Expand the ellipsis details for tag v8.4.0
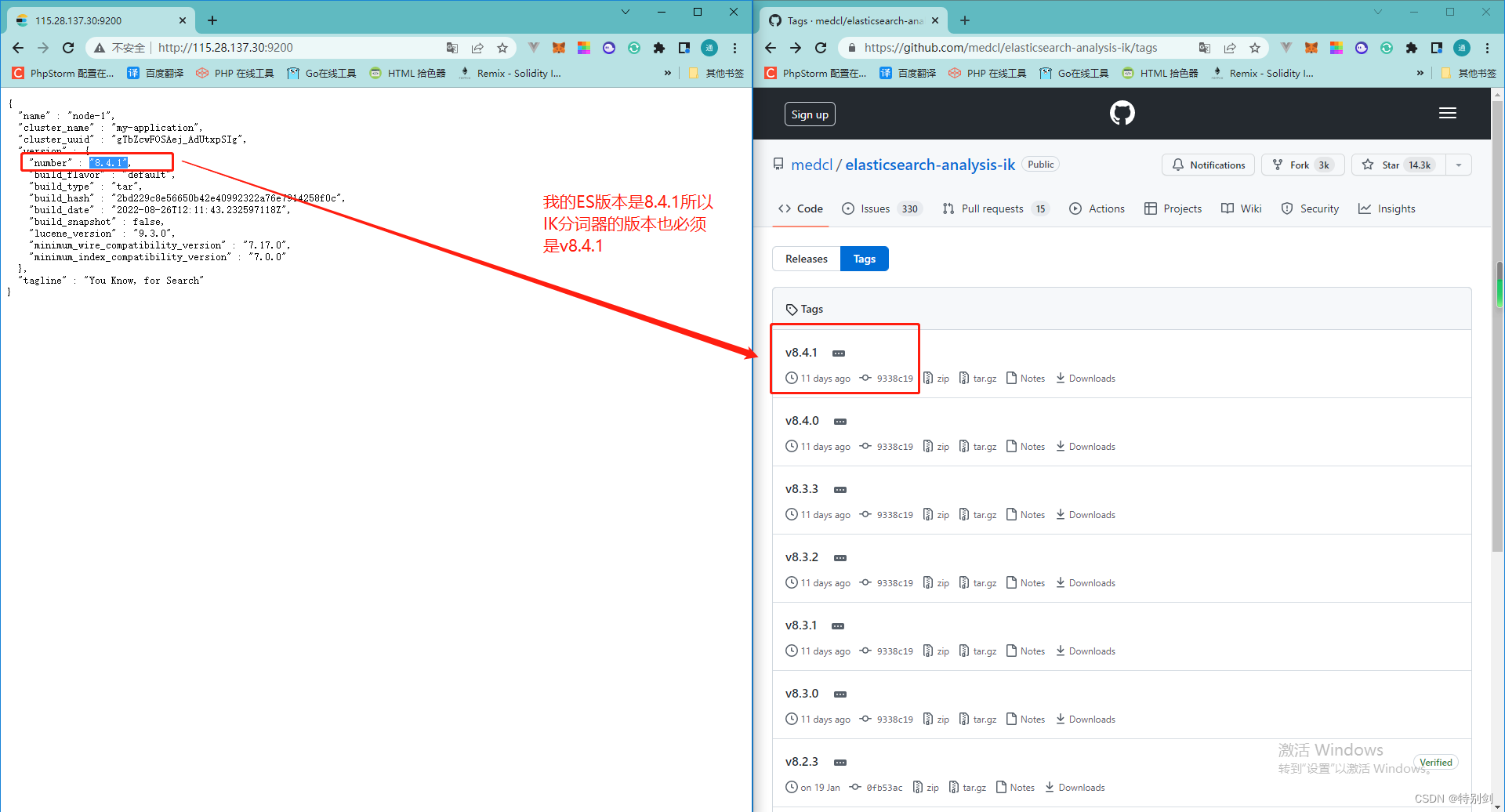Viewport: 1505px width, 812px height. pyautogui.click(x=840, y=422)
